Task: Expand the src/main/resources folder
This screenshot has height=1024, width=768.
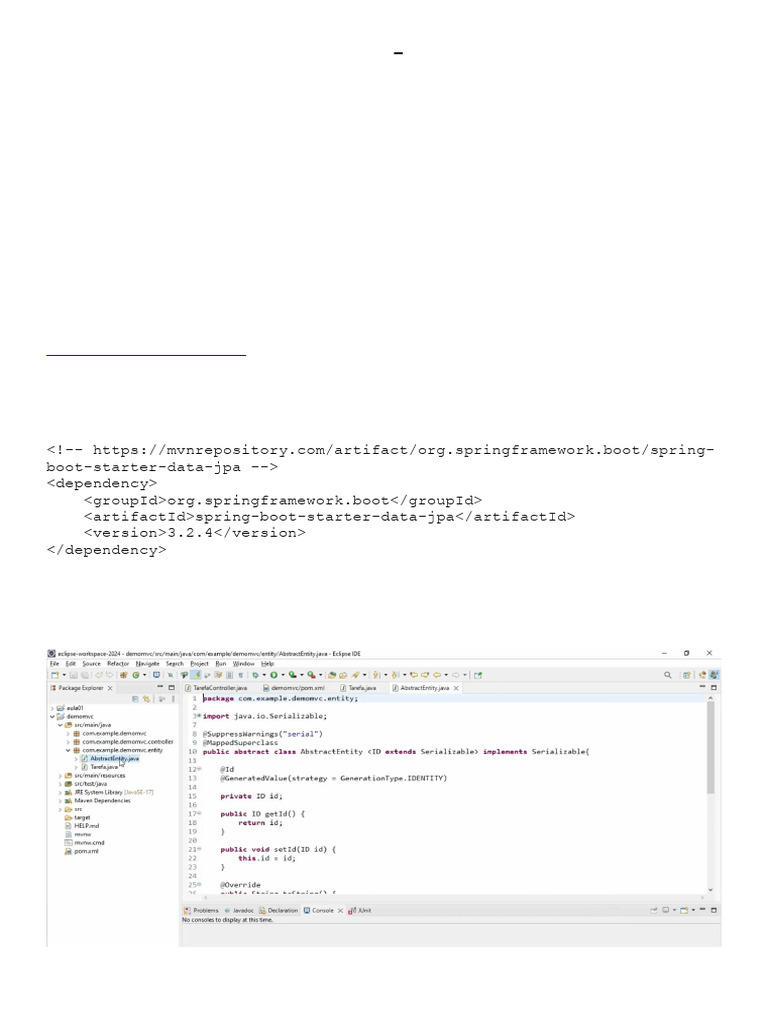Action: [x=60, y=776]
